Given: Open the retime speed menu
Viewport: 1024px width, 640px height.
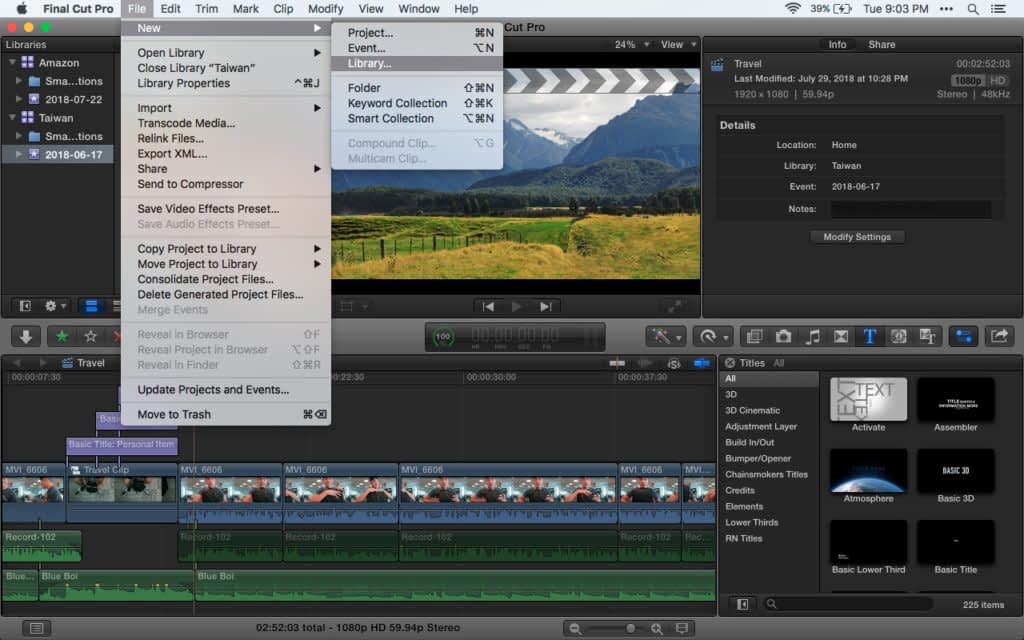Looking at the screenshot, I should 712,336.
